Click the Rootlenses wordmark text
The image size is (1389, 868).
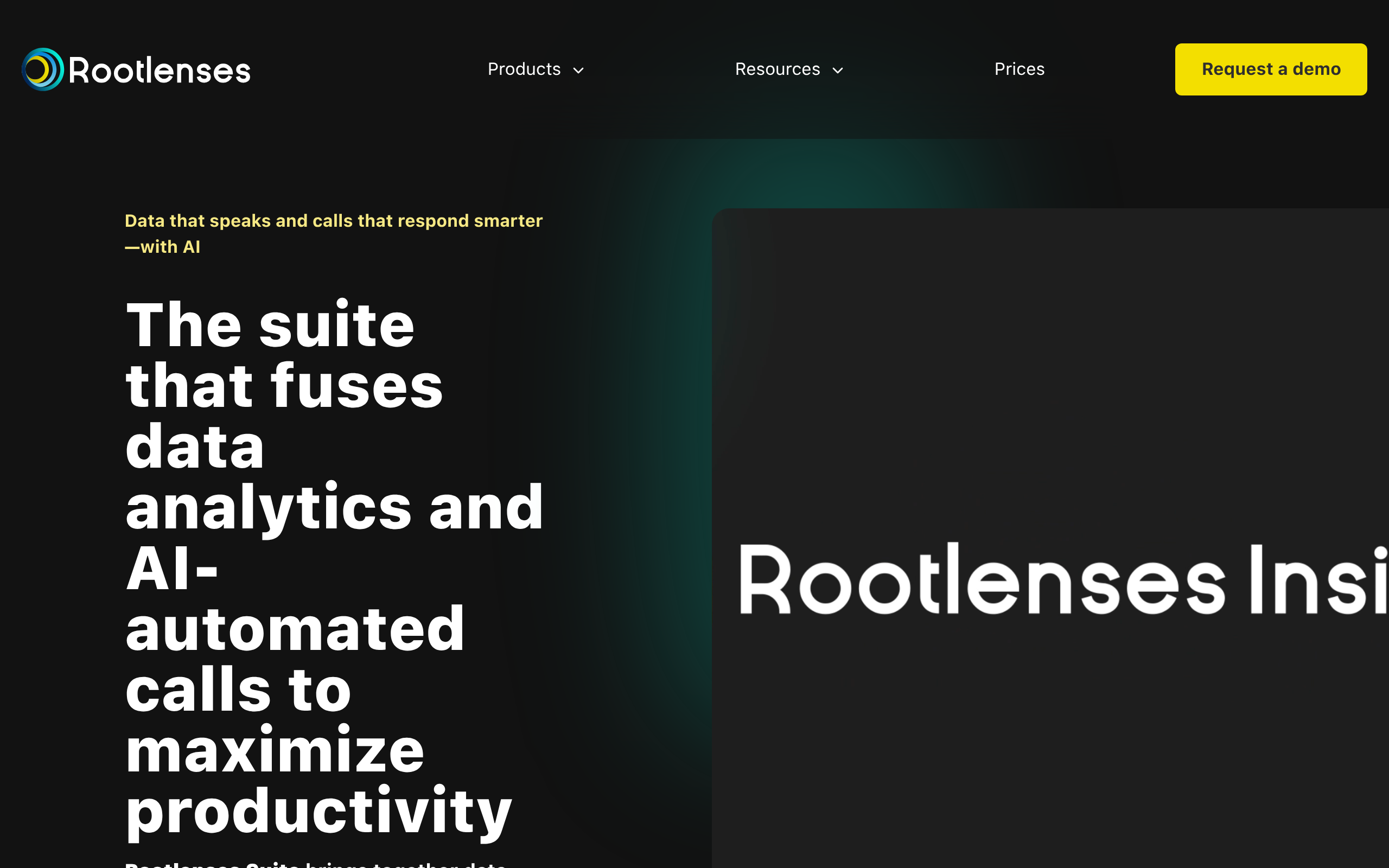tap(160, 71)
